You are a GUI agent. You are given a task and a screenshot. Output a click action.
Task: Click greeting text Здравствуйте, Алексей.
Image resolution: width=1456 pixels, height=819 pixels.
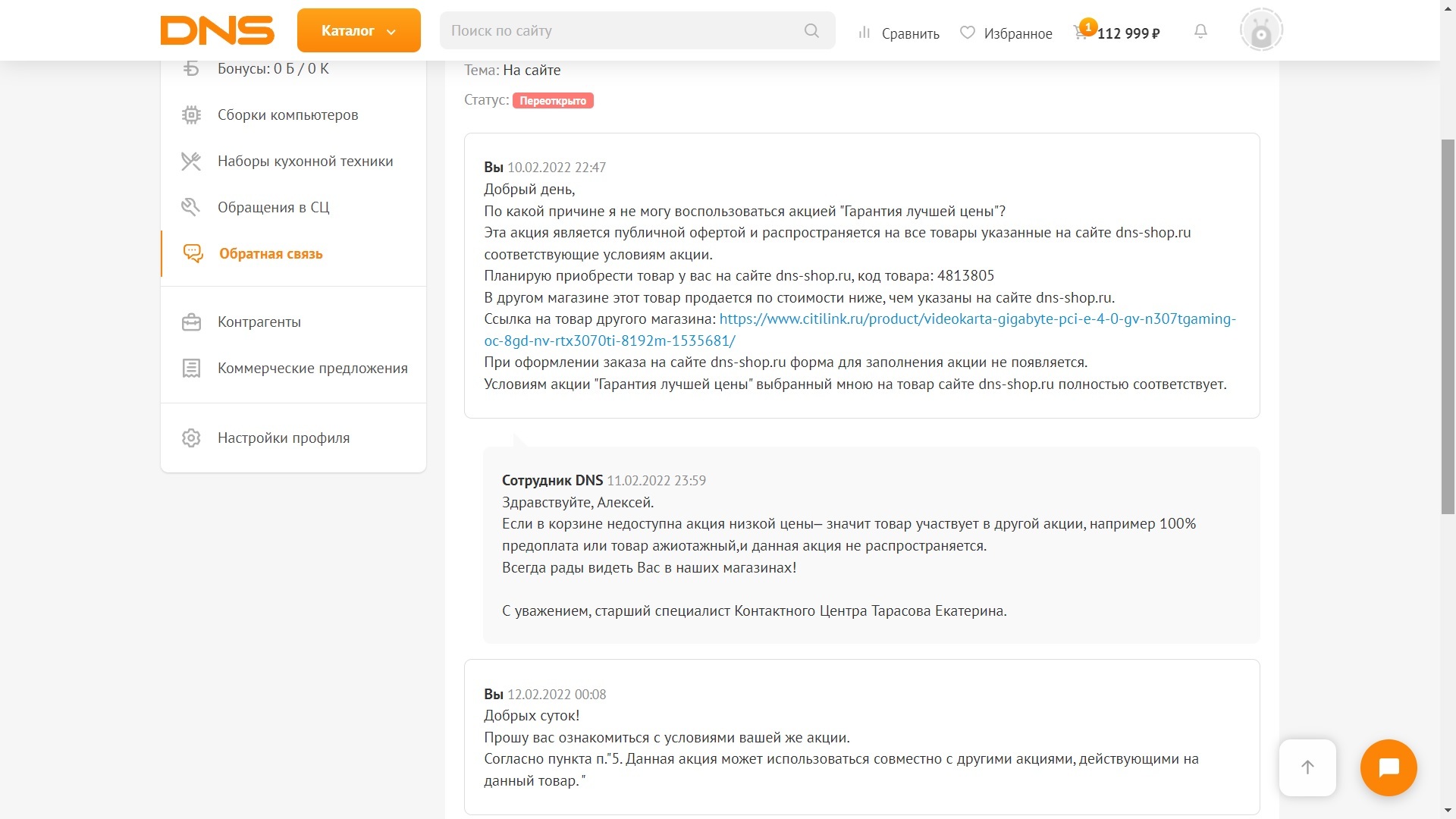(577, 502)
